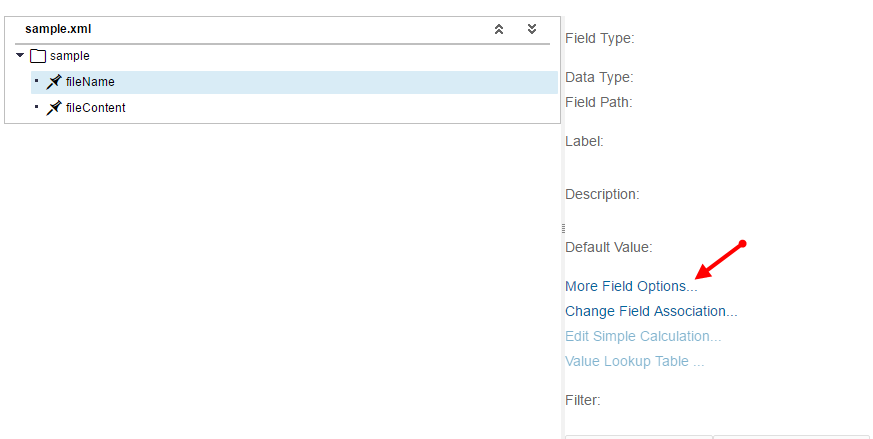Click the vertical panel splitter handle
Viewport: 873px width, 439px height.
click(x=563, y=228)
